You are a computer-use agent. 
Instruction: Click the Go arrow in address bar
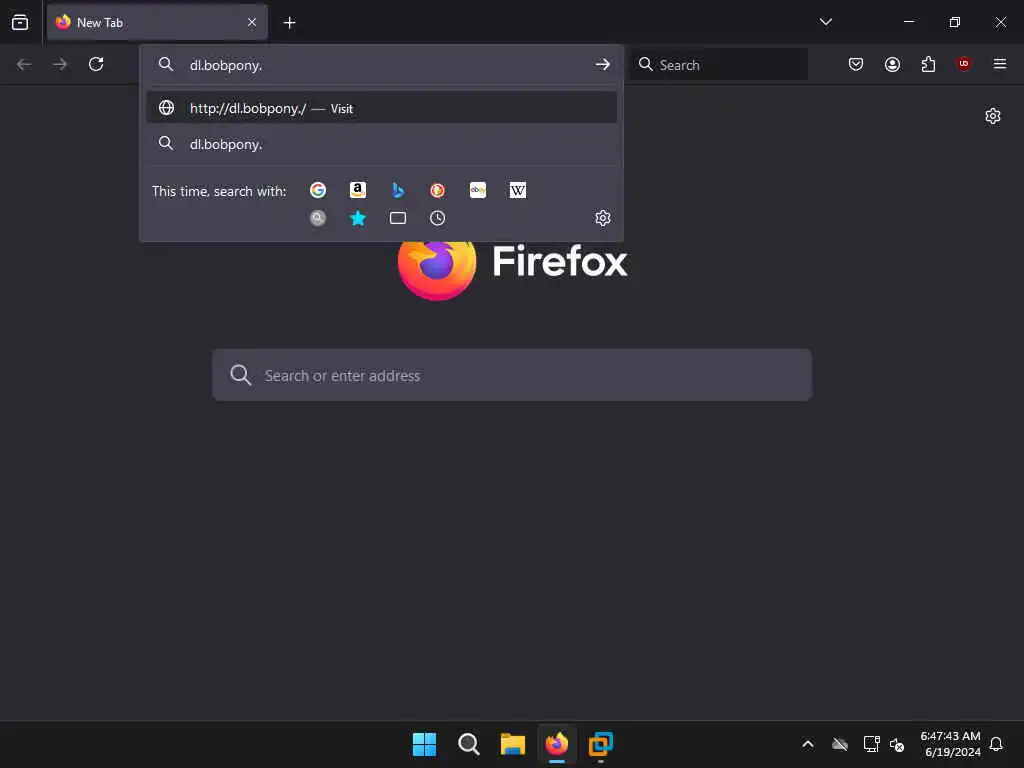(x=602, y=65)
